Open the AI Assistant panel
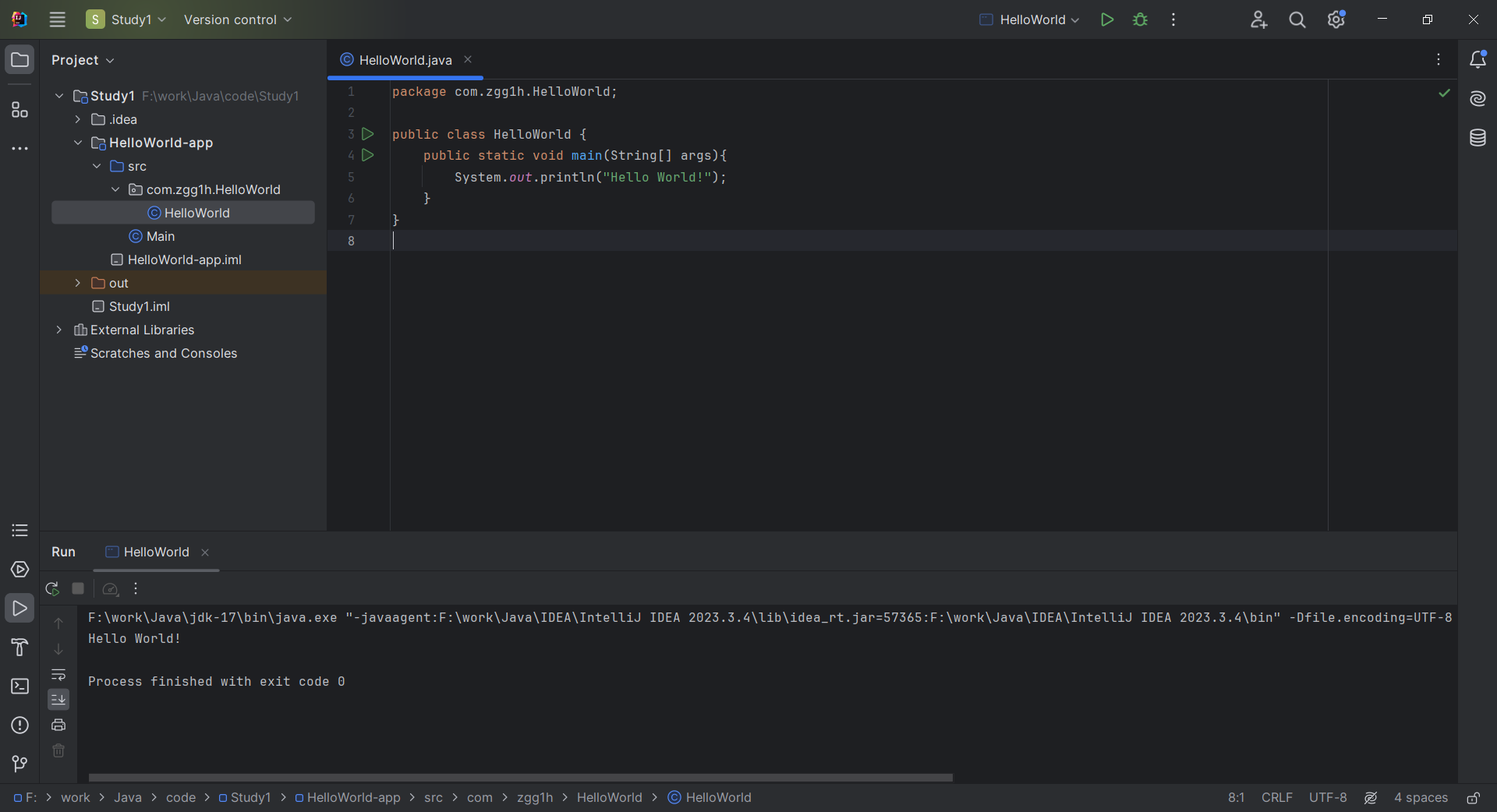 tap(1478, 98)
